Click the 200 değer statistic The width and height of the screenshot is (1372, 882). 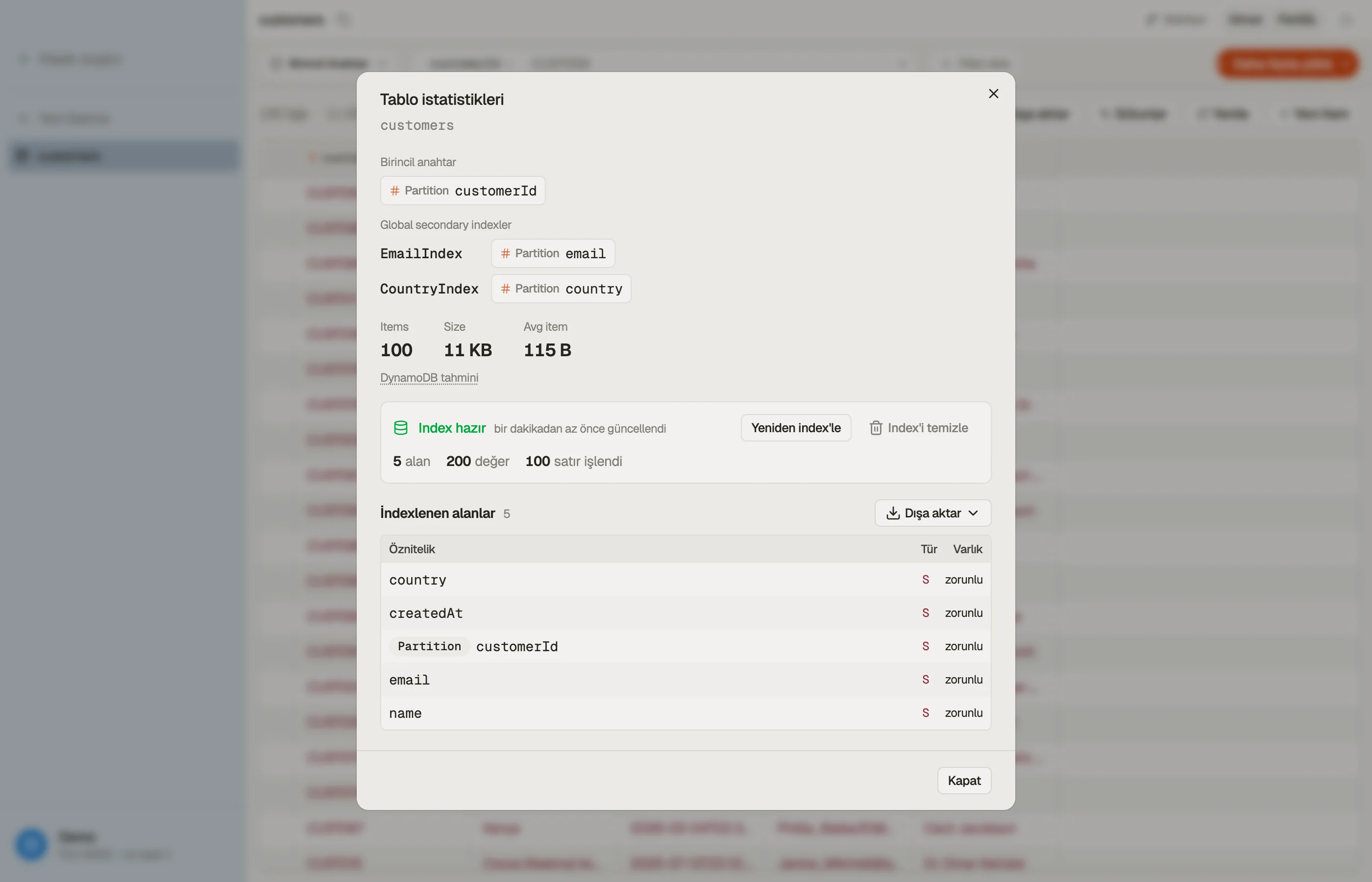478,461
